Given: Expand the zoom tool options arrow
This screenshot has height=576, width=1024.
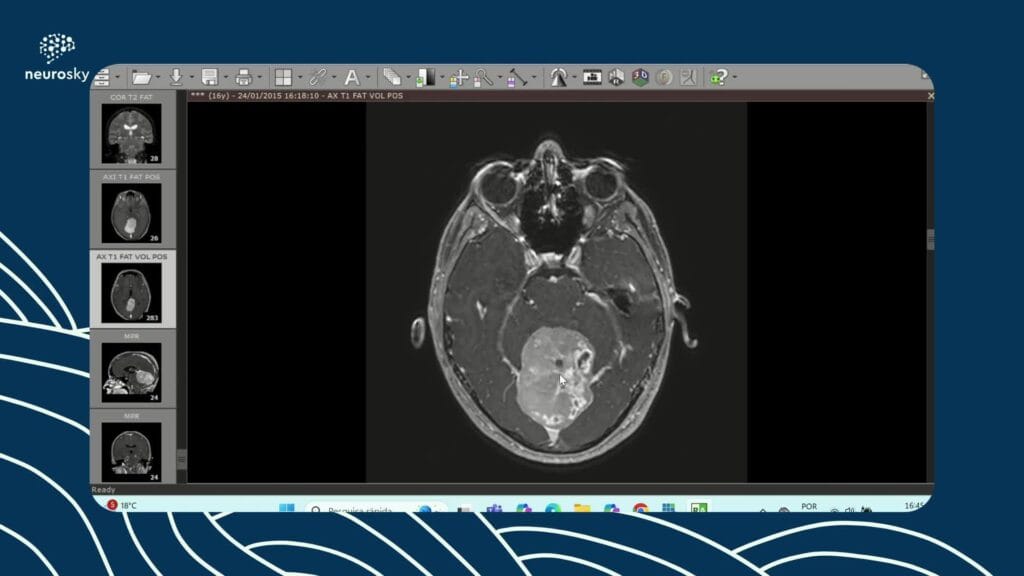Looking at the screenshot, I should (x=500, y=75).
